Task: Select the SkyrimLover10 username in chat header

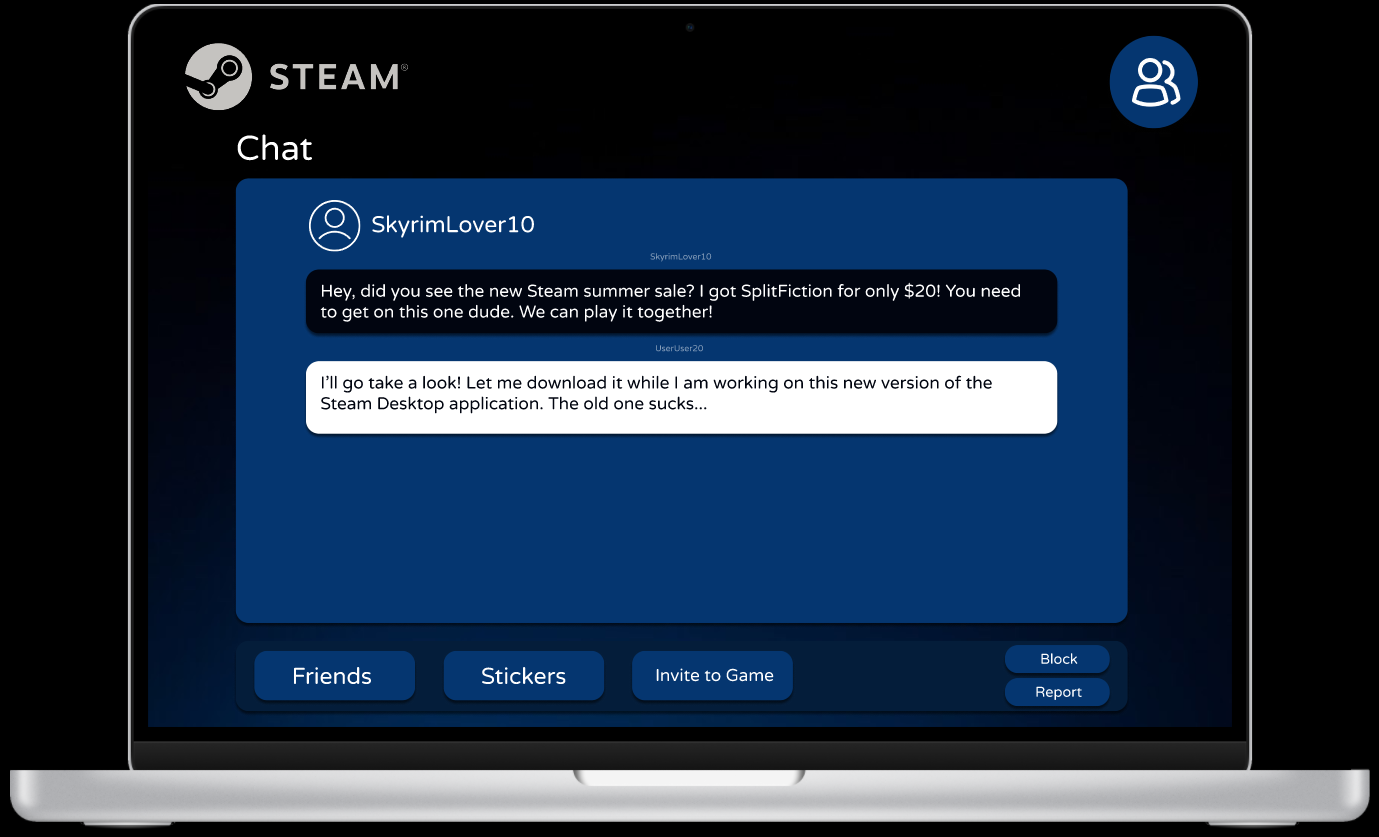Action: (x=453, y=225)
